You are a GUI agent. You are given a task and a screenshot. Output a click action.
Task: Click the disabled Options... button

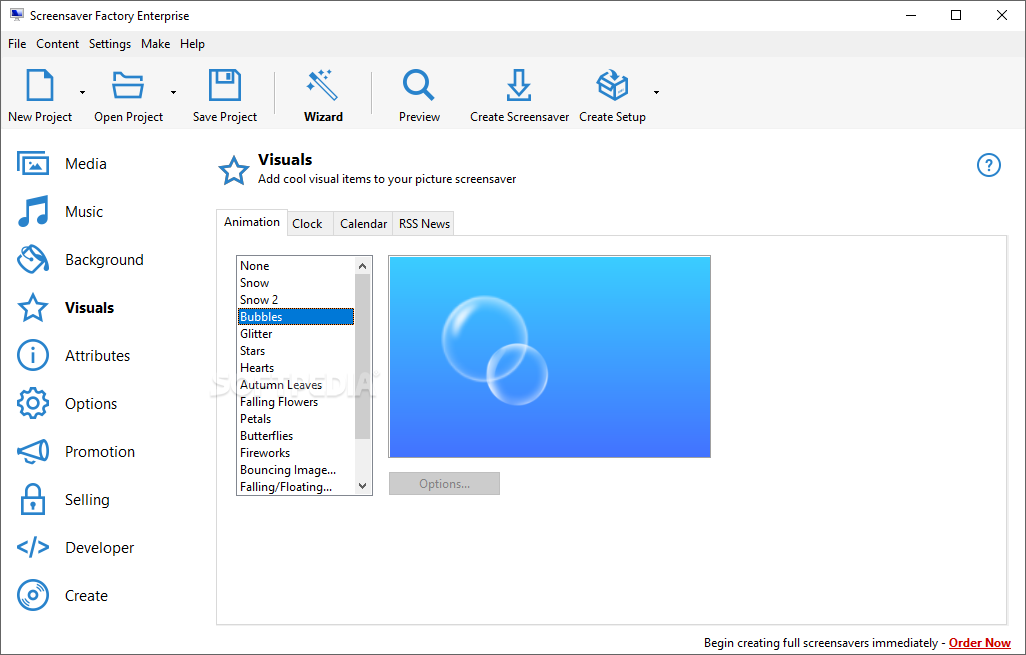pos(444,484)
